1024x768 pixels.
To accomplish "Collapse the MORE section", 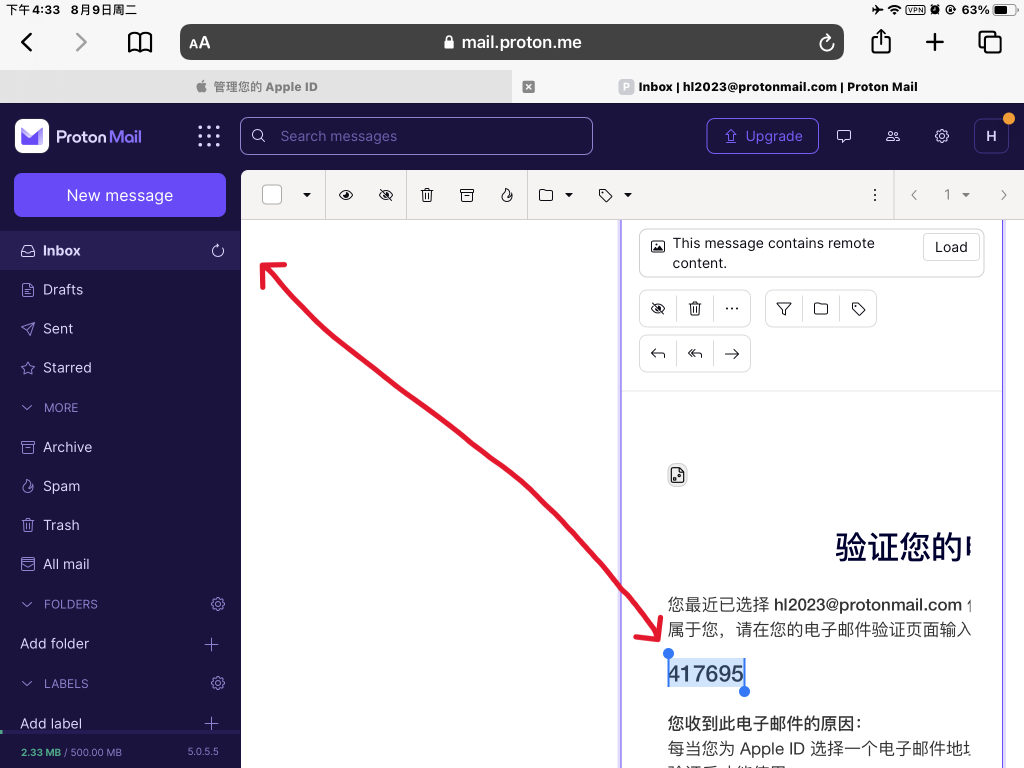I will click(x=50, y=408).
